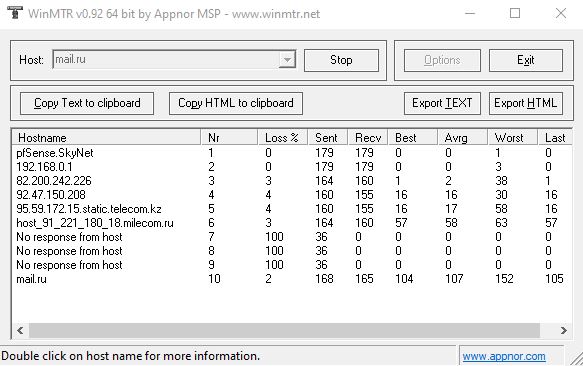Select the pfSense.SkyNet row
The height and width of the screenshot is (366, 583).
292,153
